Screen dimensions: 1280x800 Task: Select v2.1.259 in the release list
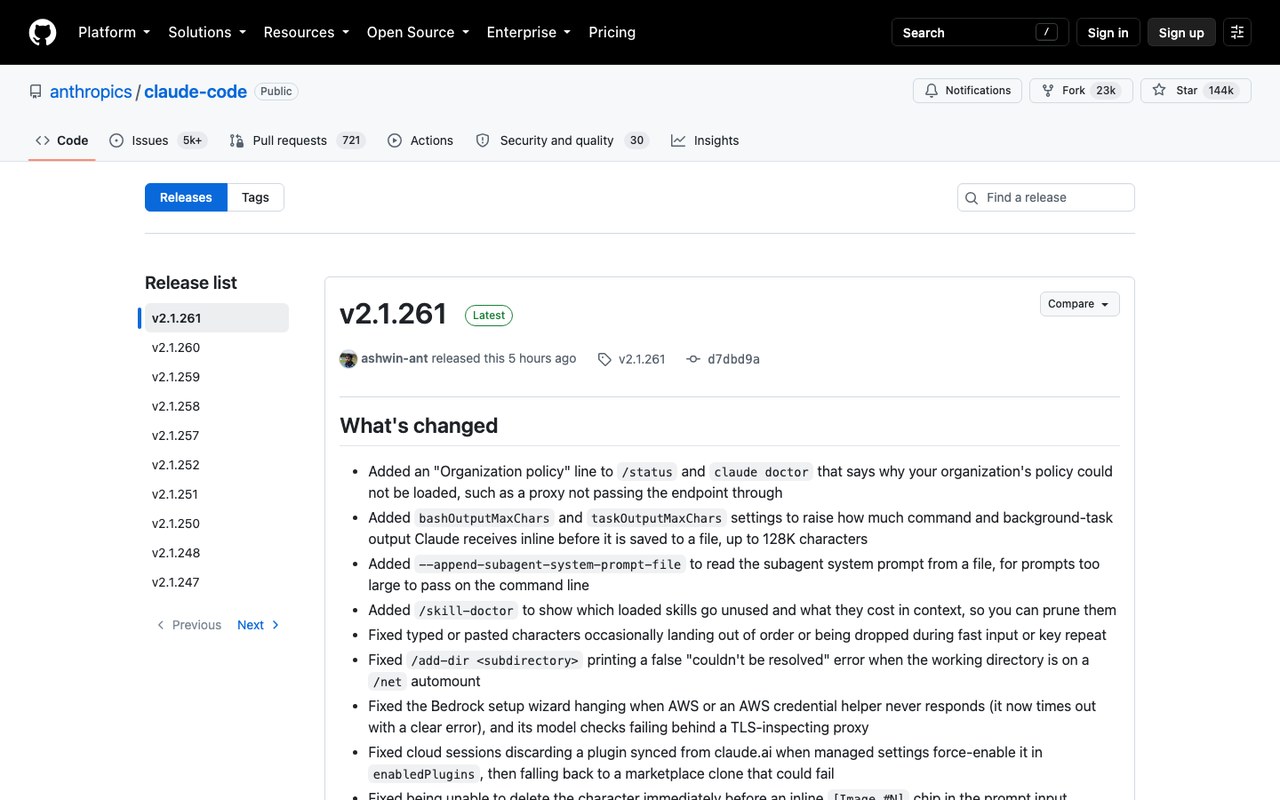tap(217, 377)
